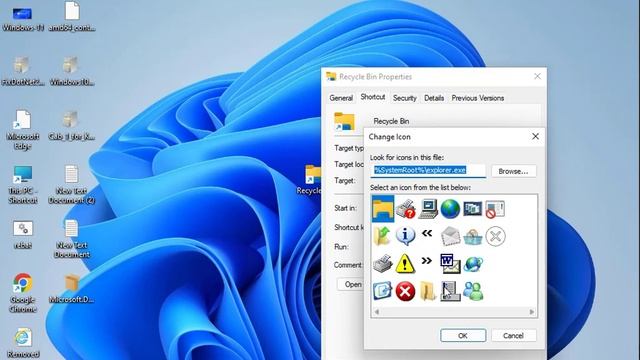Select the blue information bubble icon
This screenshot has height=360, width=640.
pos(405,236)
